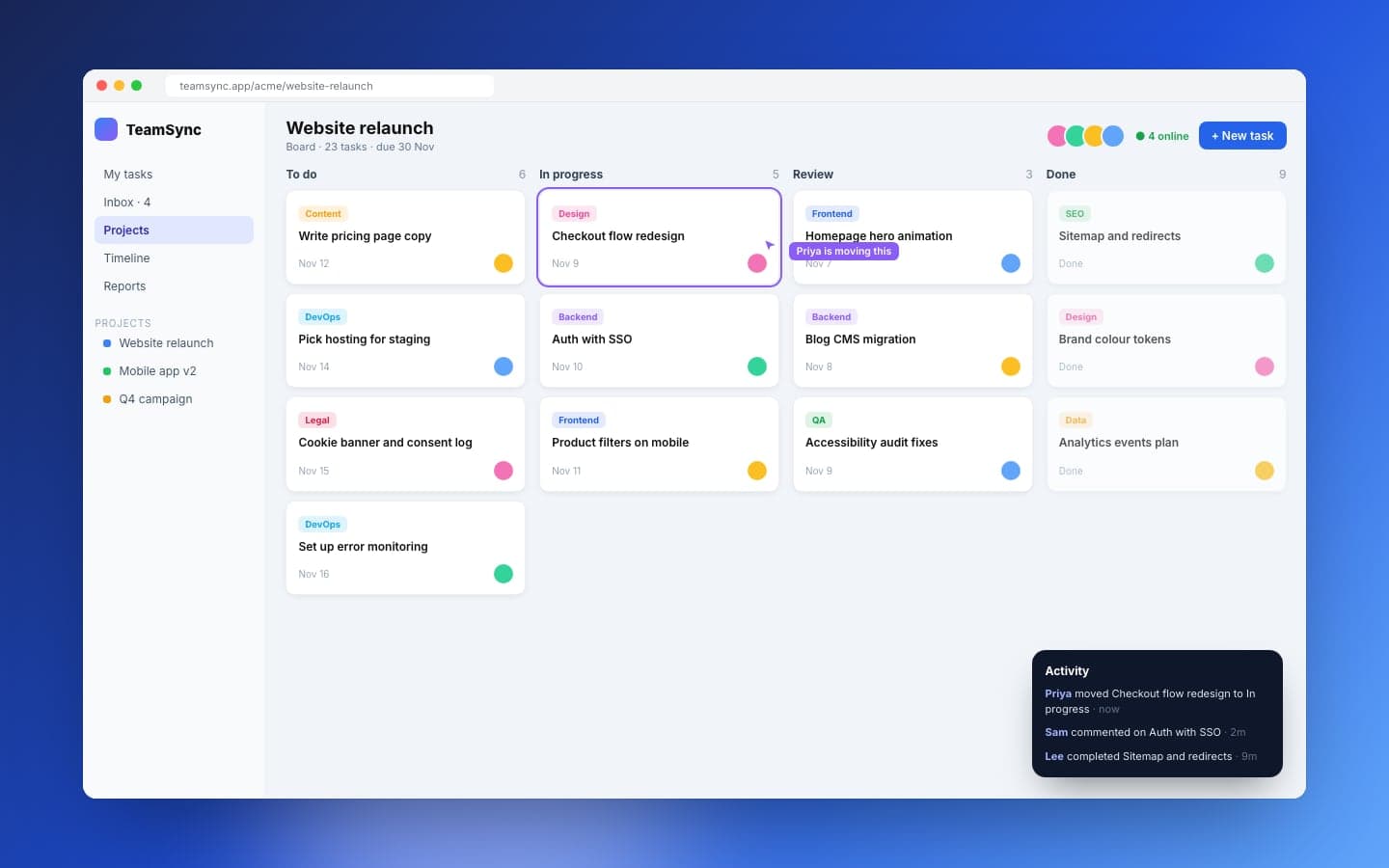Screen dimensions: 1389x868
Task: Open Brand colour tokens card
Action: point(1166,340)
